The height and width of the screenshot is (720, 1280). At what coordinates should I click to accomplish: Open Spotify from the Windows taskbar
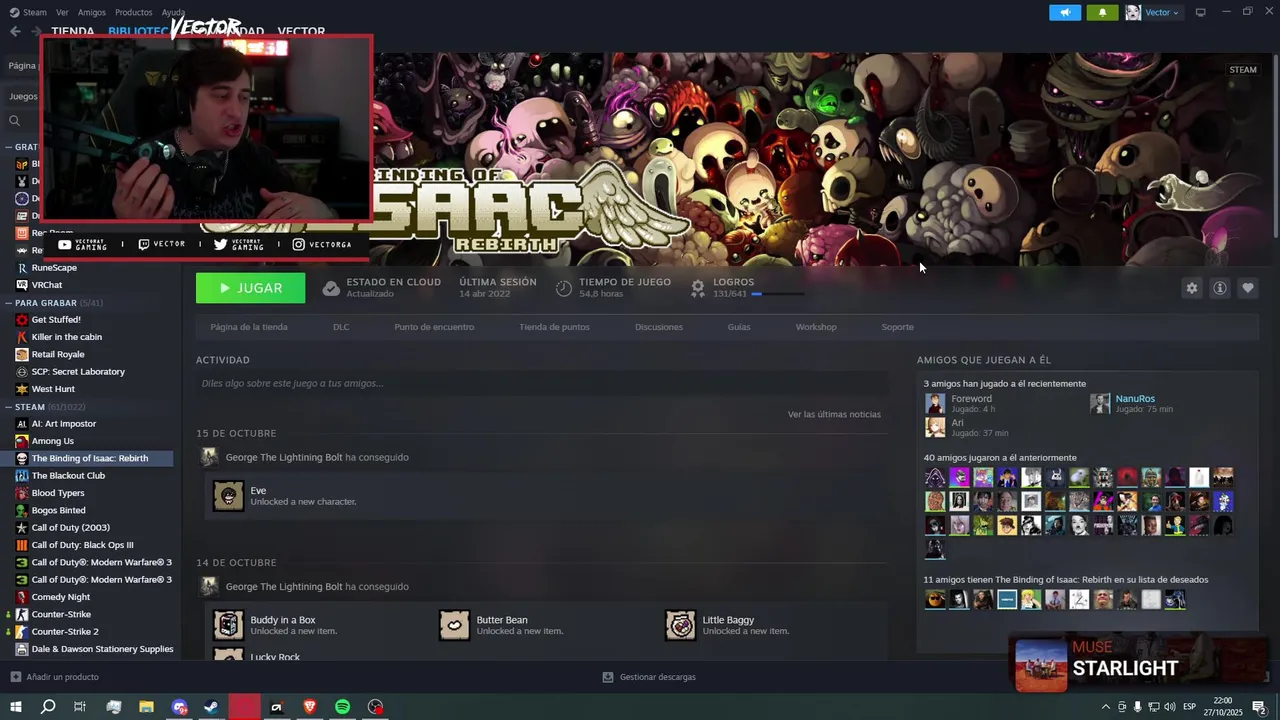pos(342,707)
